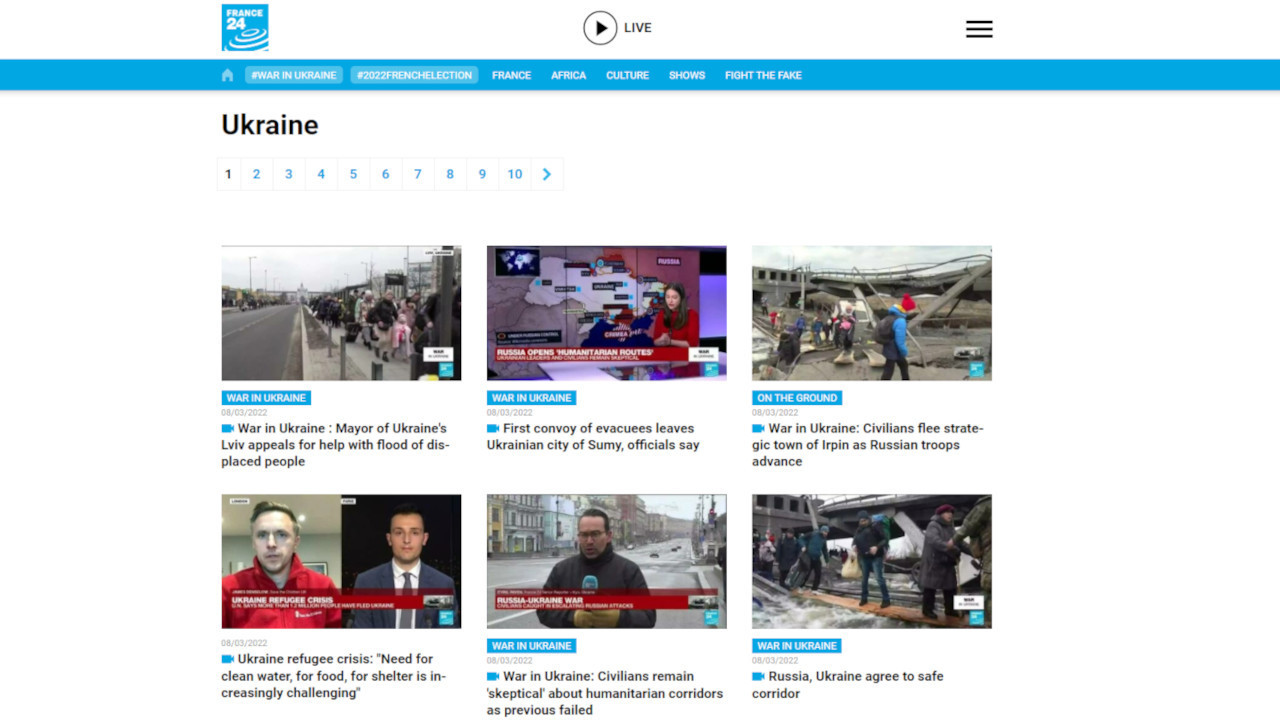Image resolution: width=1280 pixels, height=720 pixels.
Task: Click the home icon in navigation bar
Action: pyautogui.click(x=228, y=75)
